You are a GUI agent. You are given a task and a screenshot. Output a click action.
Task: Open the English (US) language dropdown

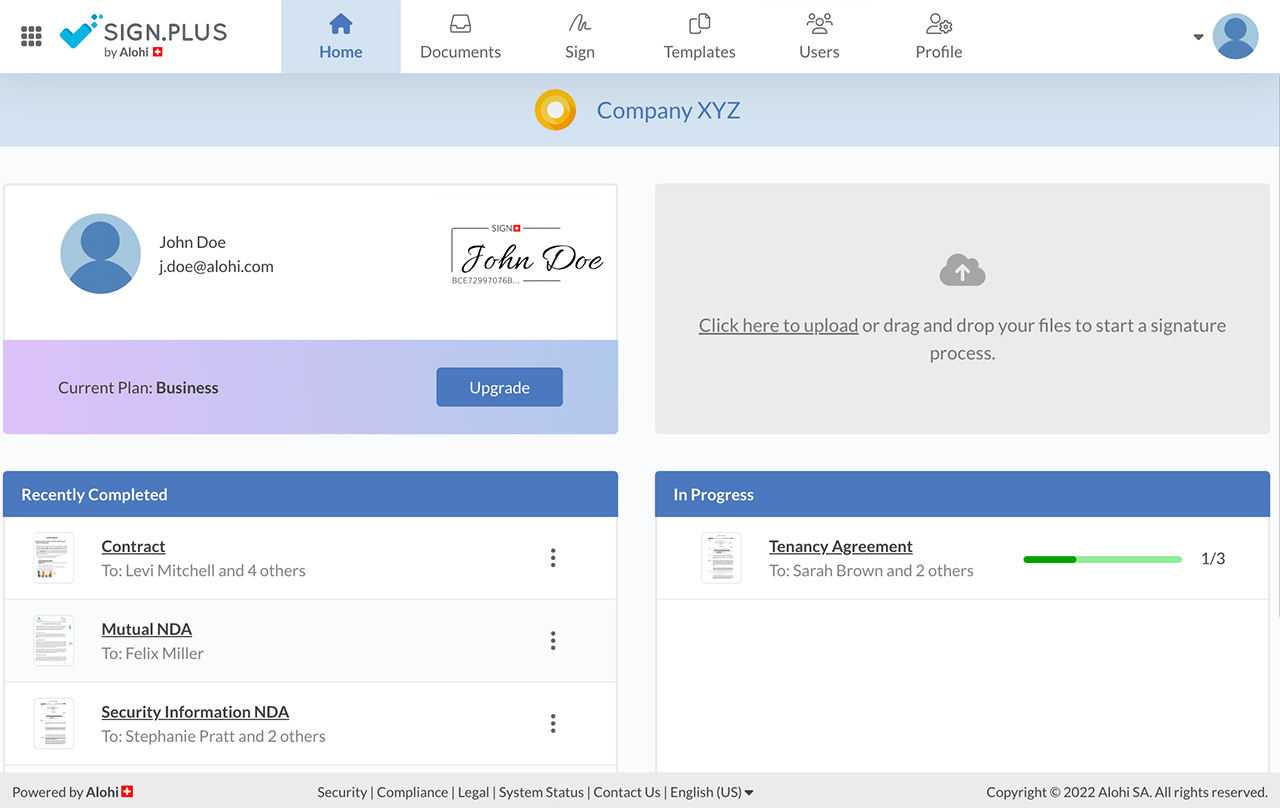point(711,792)
